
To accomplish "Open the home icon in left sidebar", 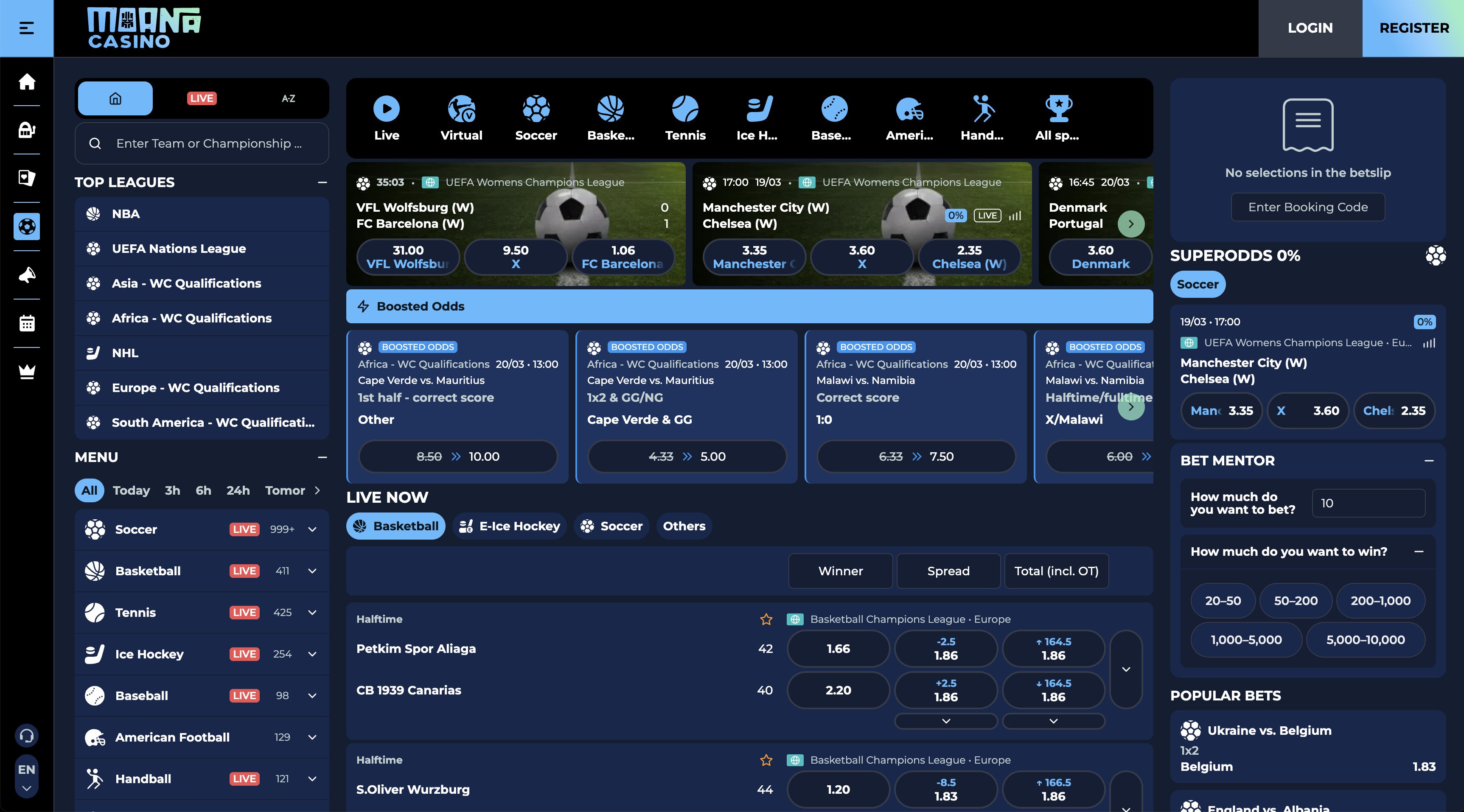I will [x=27, y=82].
